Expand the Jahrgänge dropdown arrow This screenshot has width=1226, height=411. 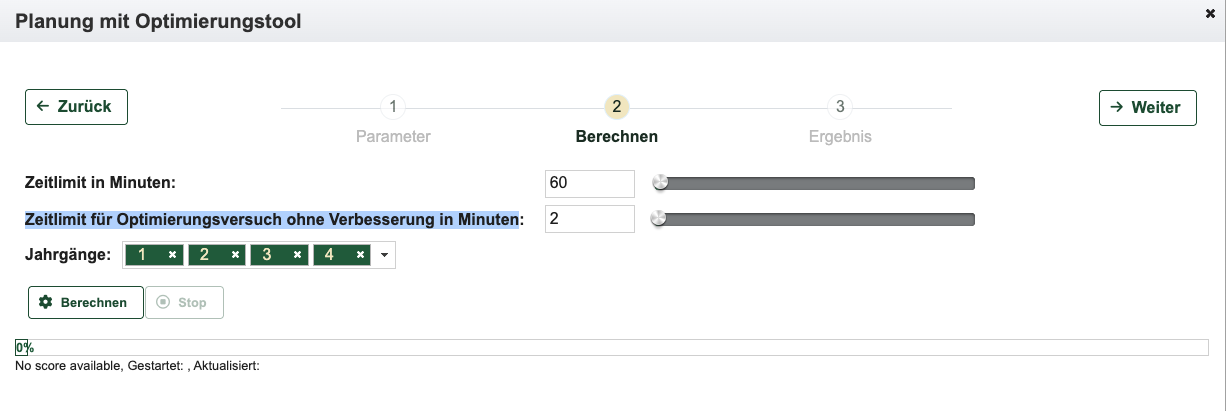click(385, 256)
